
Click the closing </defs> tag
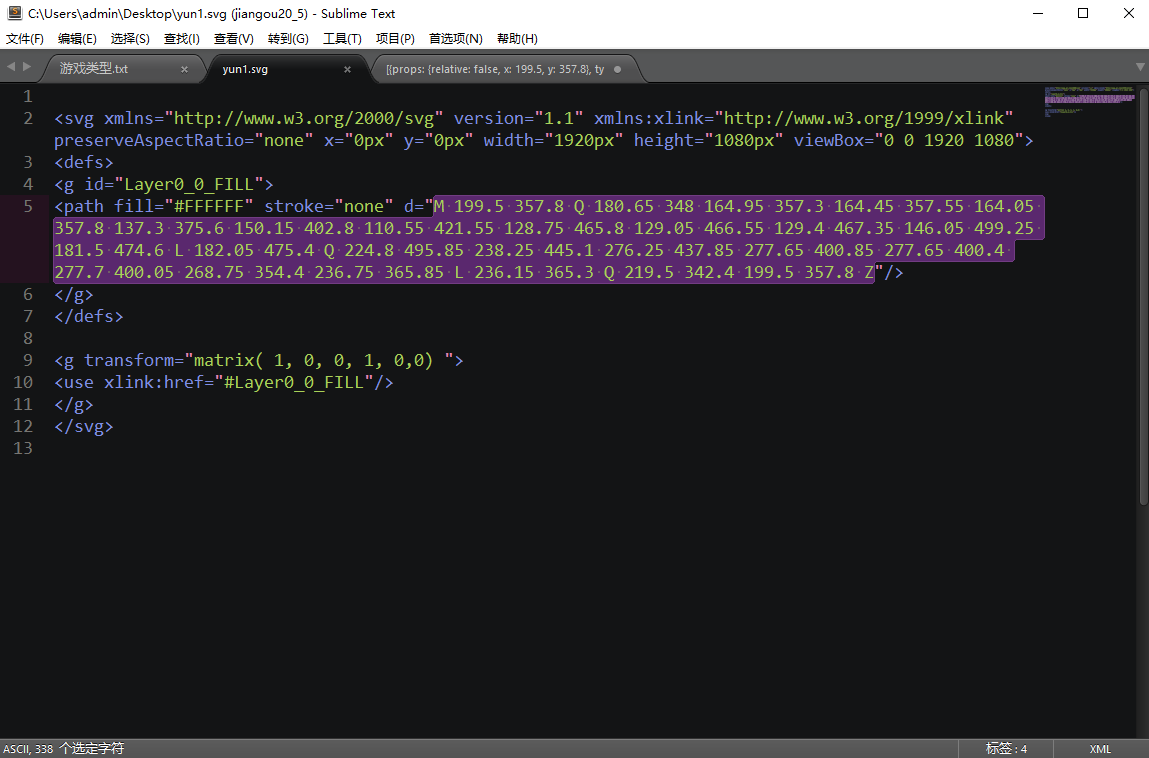tap(89, 316)
